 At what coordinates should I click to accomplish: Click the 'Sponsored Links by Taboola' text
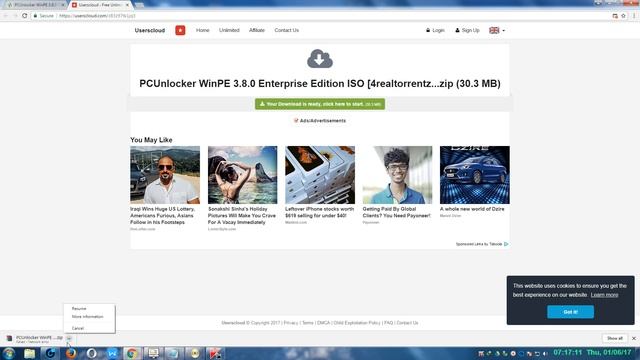point(479,244)
